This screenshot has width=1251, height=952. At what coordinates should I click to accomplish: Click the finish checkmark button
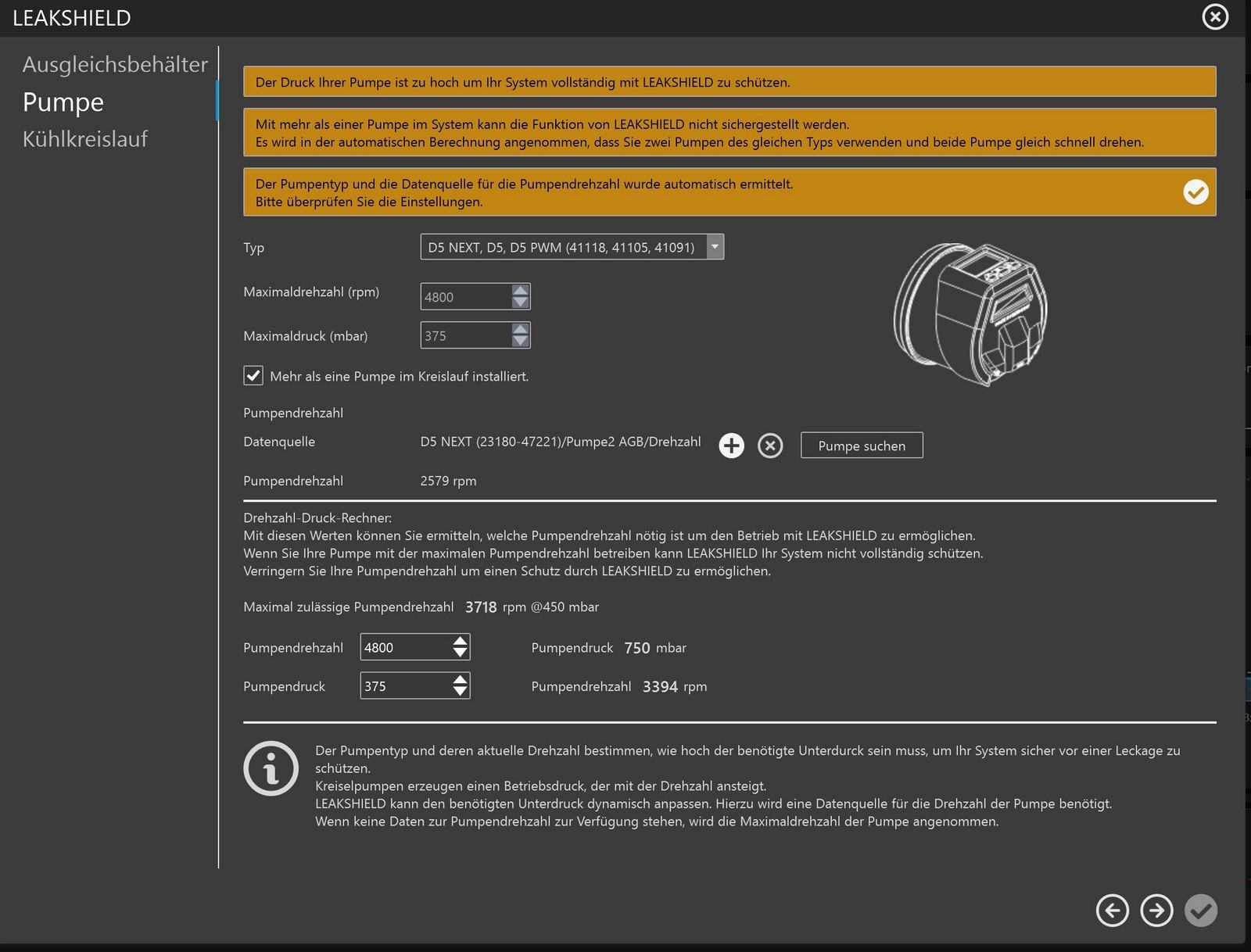click(x=1201, y=911)
